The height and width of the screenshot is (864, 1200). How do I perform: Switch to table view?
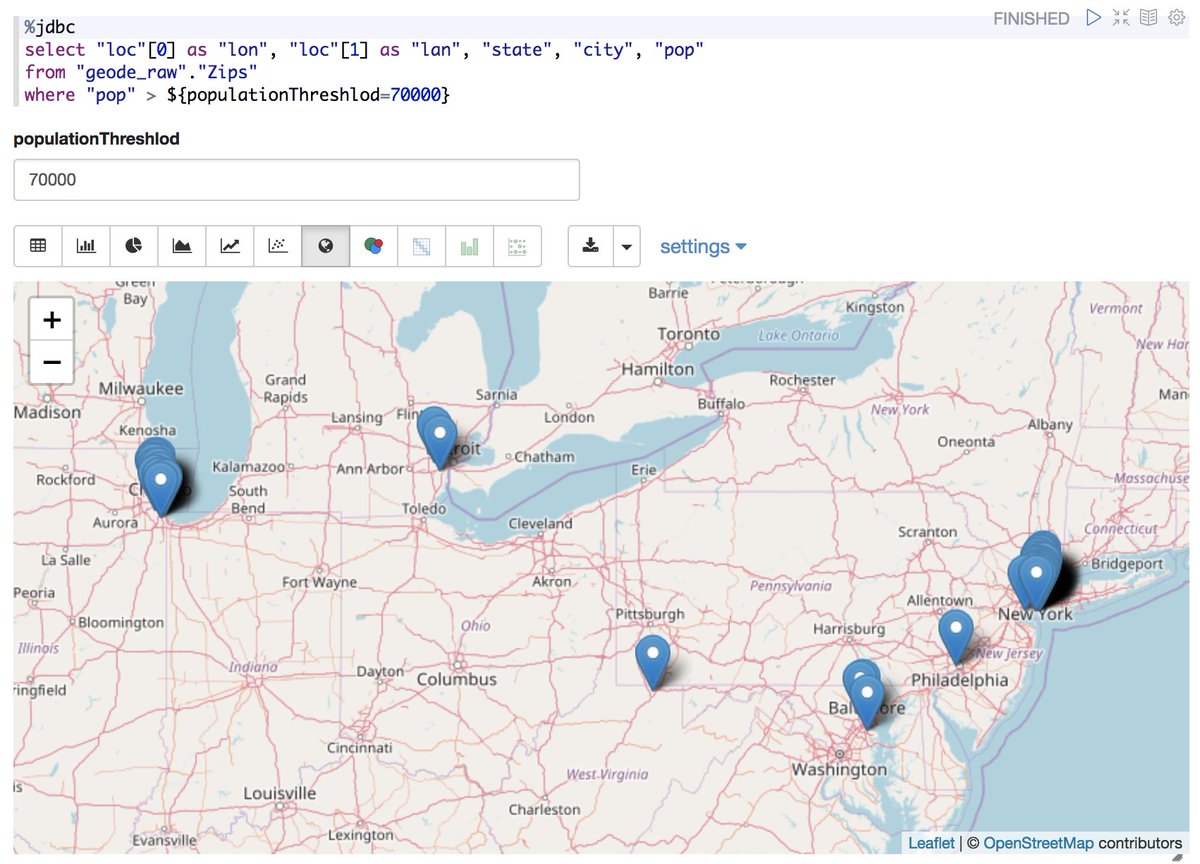(38, 246)
